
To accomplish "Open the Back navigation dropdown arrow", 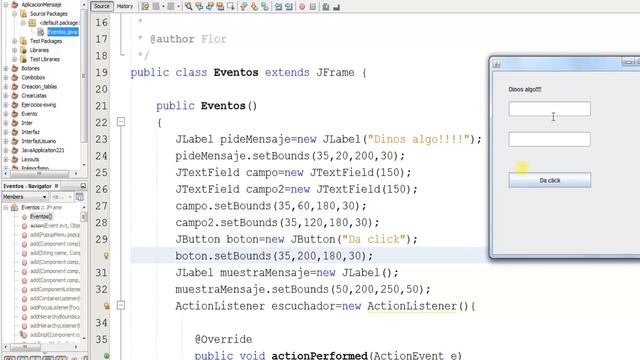I will (x=163, y=7).
